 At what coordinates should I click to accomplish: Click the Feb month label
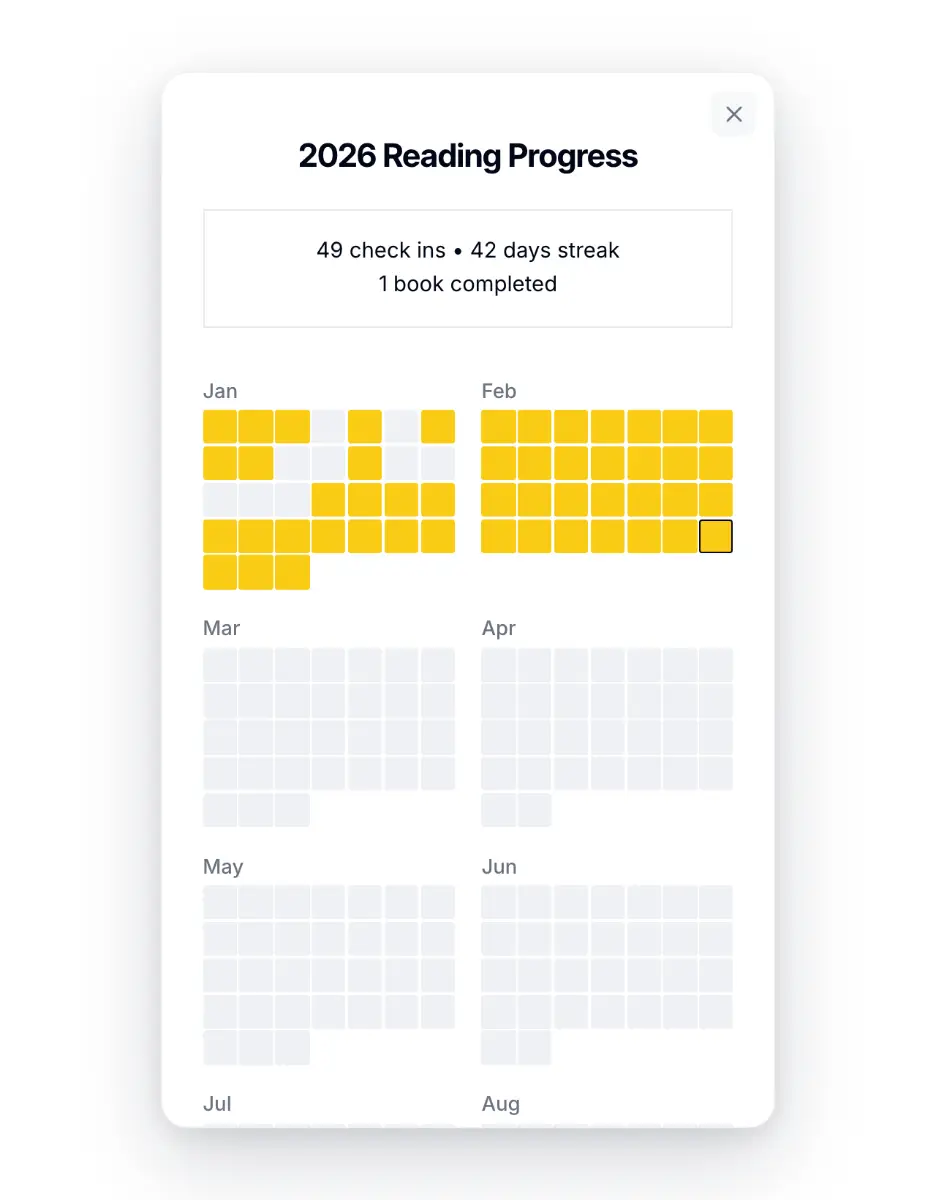pyautogui.click(x=499, y=391)
